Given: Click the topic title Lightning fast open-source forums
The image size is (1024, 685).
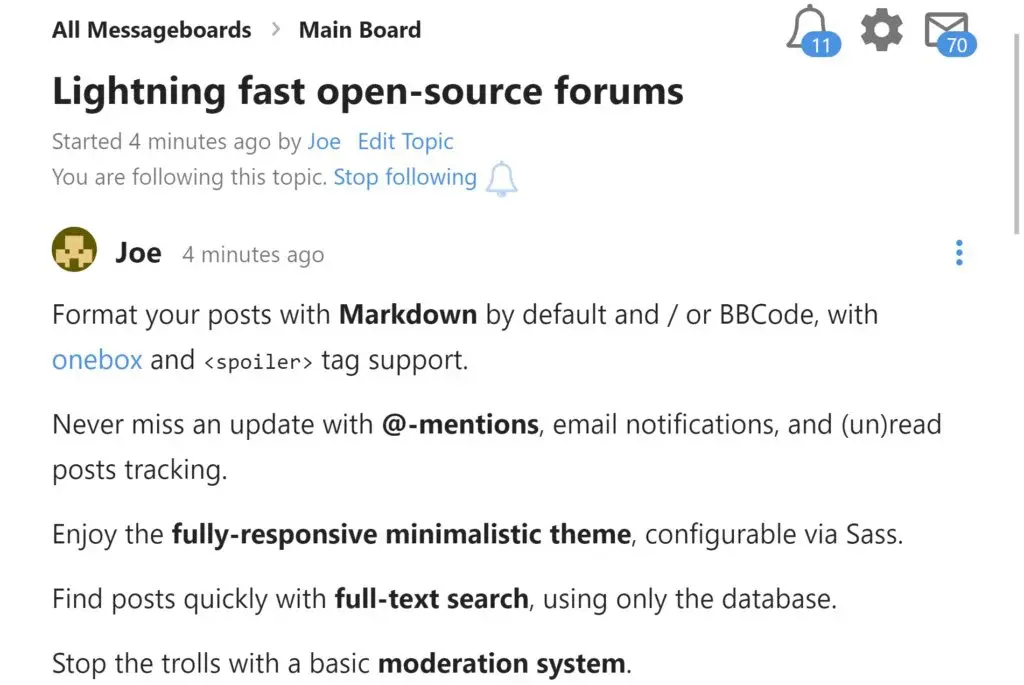Looking at the screenshot, I should click(x=368, y=91).
